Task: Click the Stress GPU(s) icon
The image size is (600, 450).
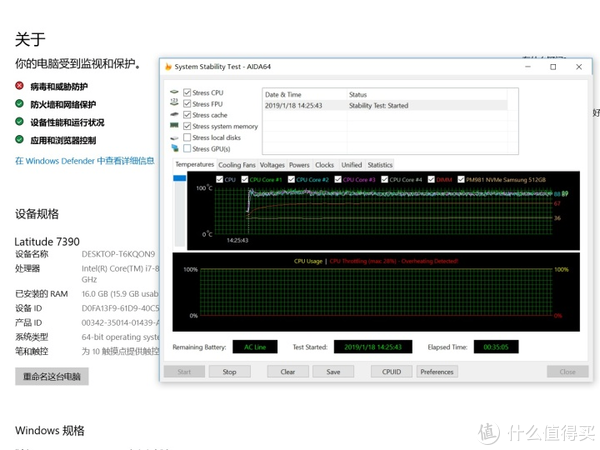Action: 174,149
